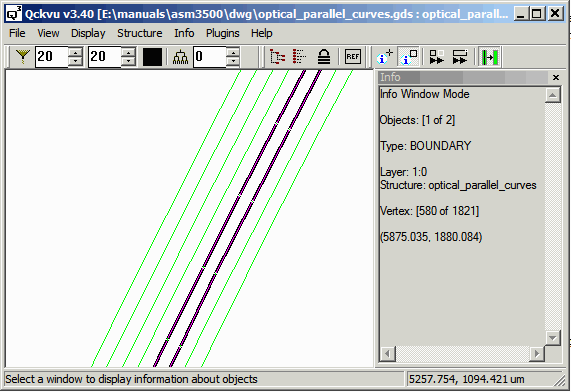Click the 'Layer: 1:0' text
571x392 pixels.
403,172
